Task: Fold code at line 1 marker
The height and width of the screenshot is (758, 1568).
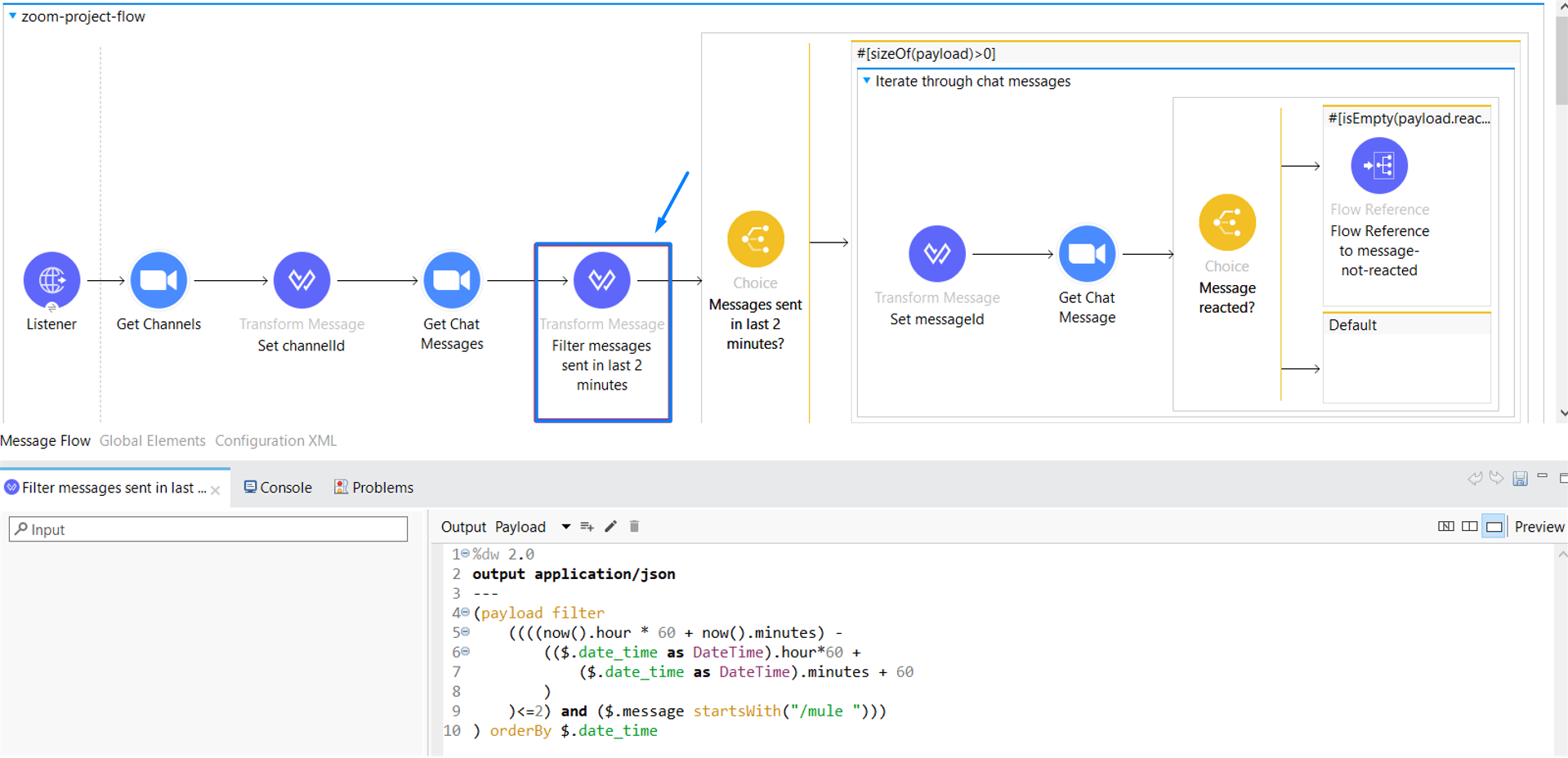Action: point(465,554)
